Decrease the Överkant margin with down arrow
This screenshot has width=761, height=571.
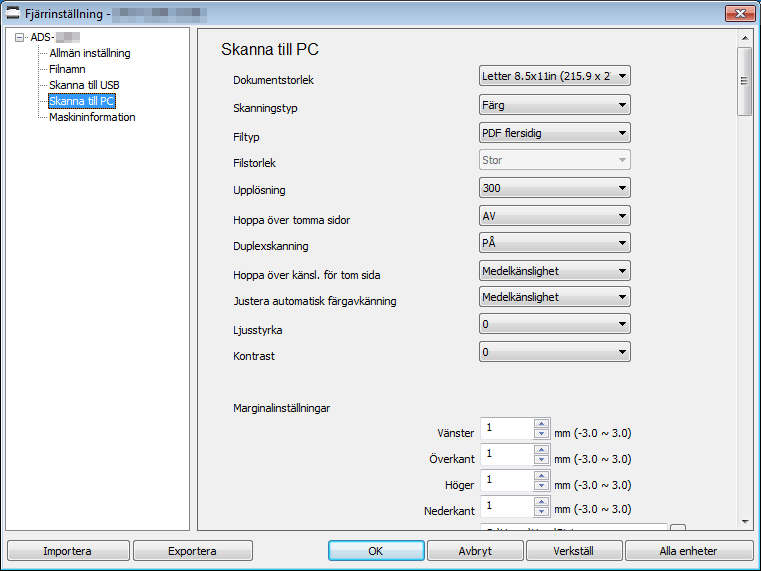[x=541, y=460]
